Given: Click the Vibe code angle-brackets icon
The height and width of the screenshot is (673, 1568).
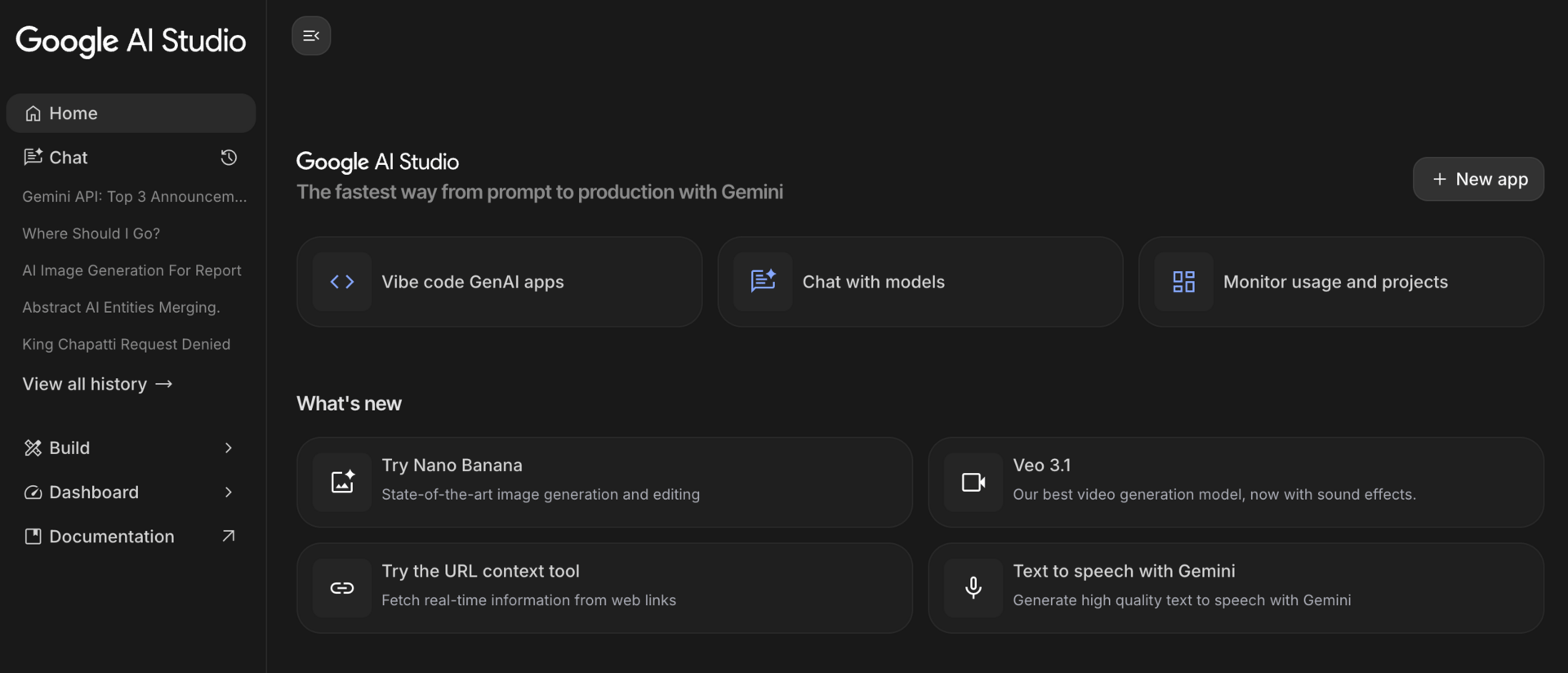Looking at the screenshot, I should tap(342, 282).
